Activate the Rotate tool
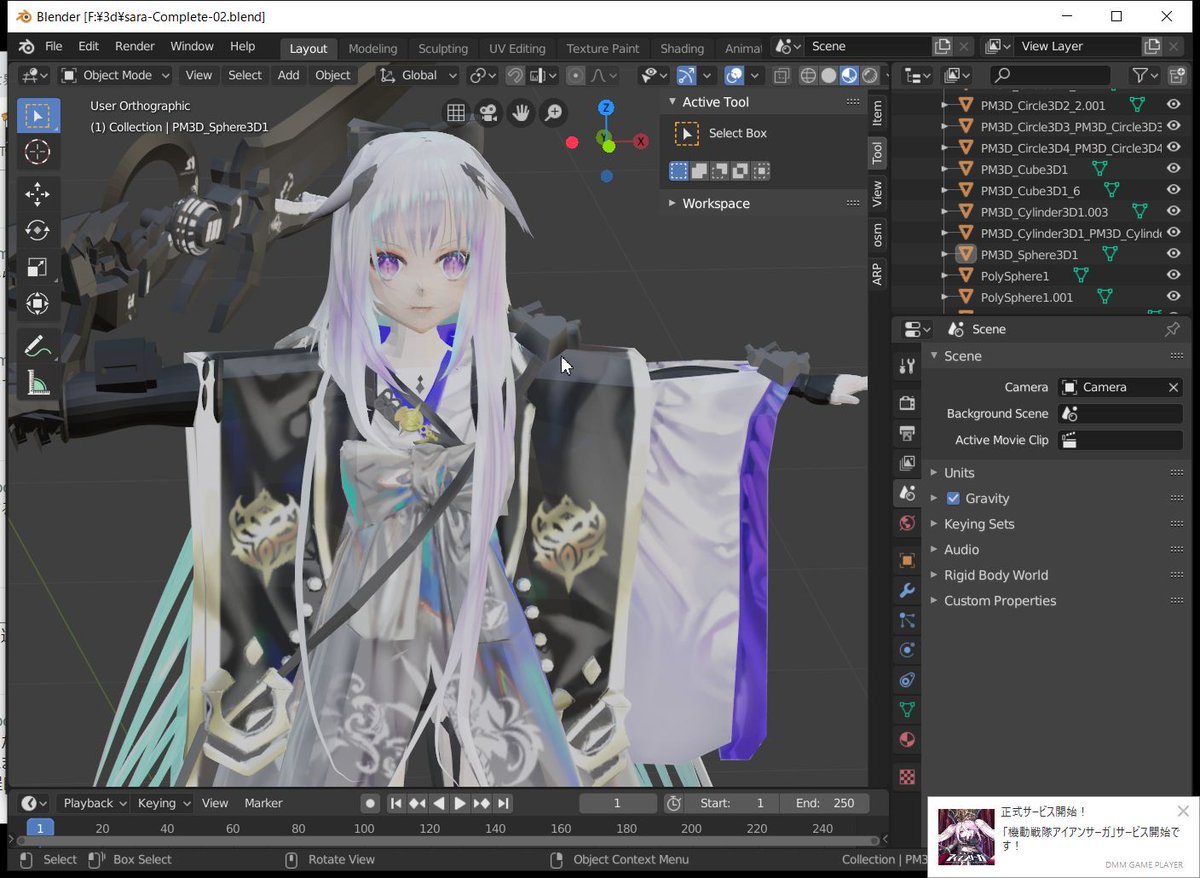 tap(38, 230)
